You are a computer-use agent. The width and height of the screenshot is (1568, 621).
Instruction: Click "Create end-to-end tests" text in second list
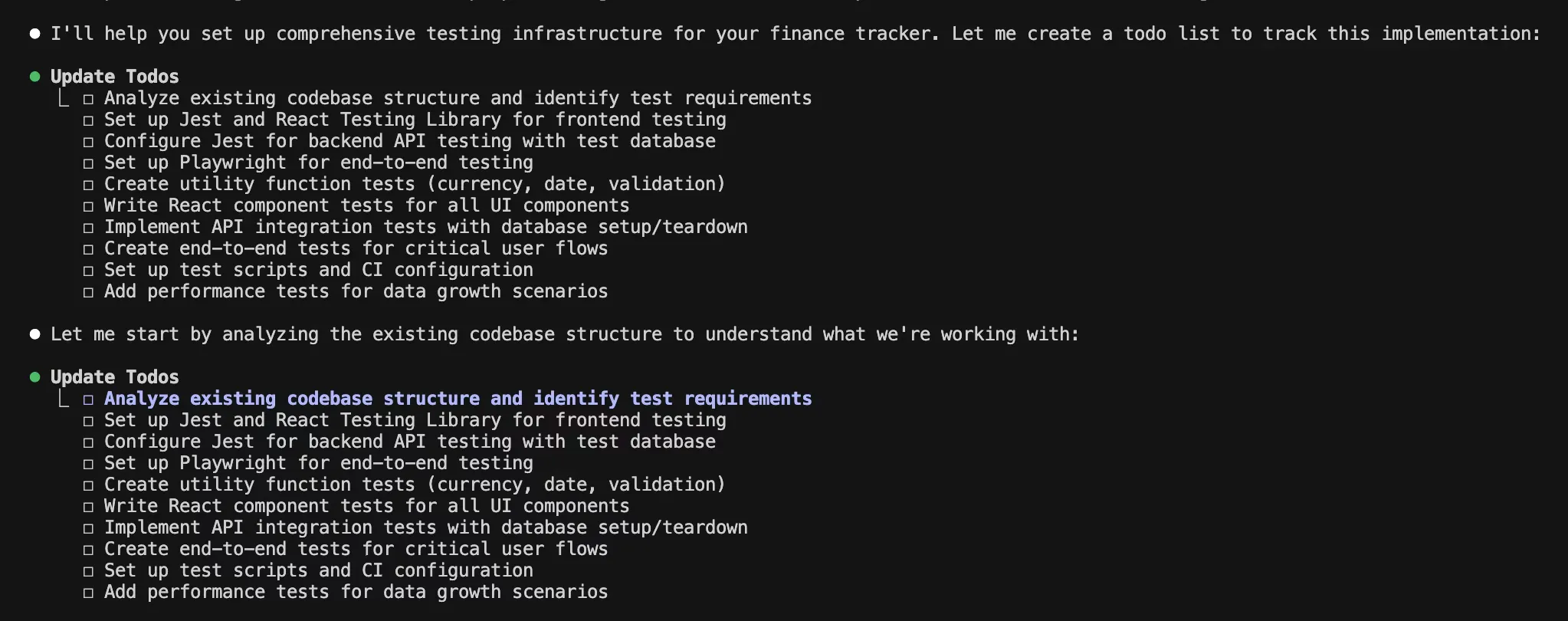click(x=356, y=549)
